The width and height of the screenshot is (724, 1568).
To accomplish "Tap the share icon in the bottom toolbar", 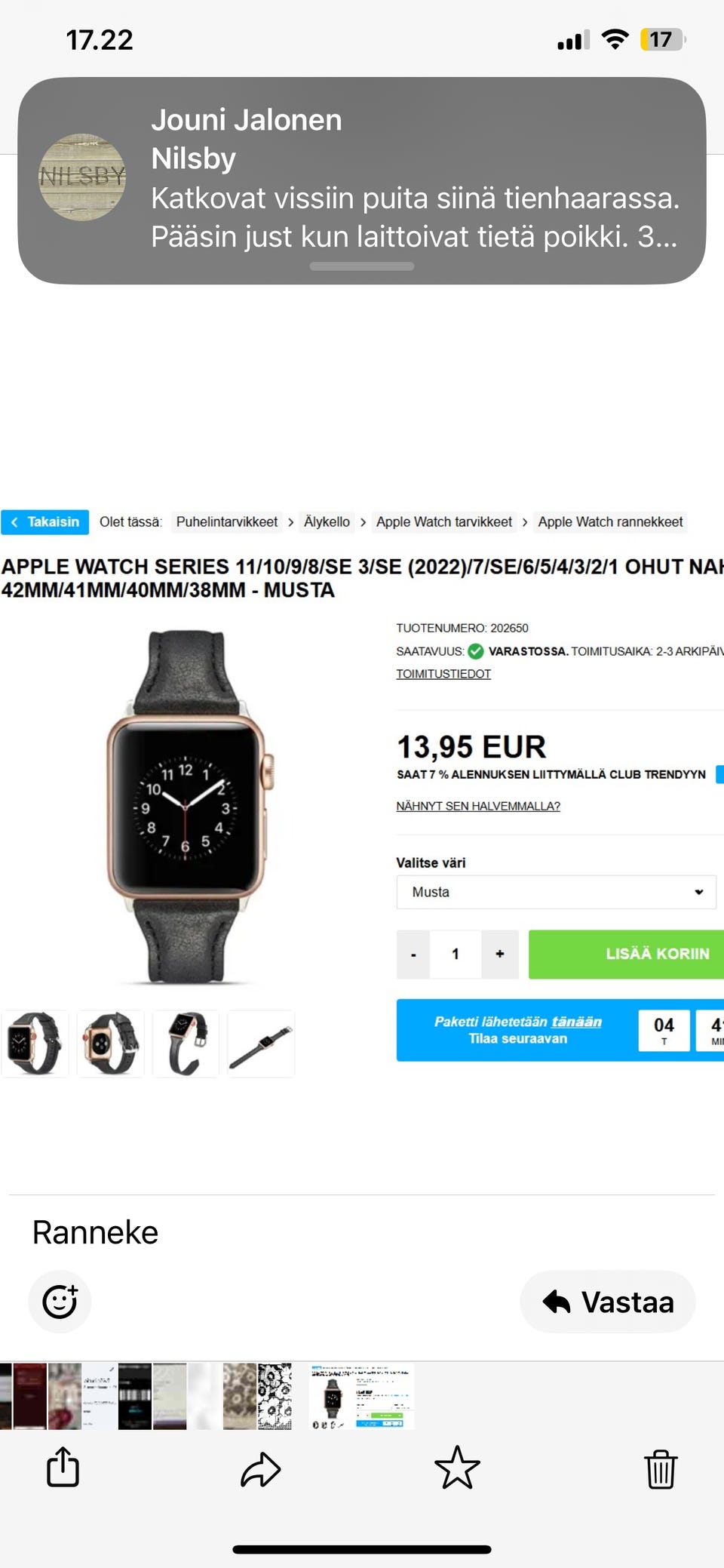I will (63, 1468).
